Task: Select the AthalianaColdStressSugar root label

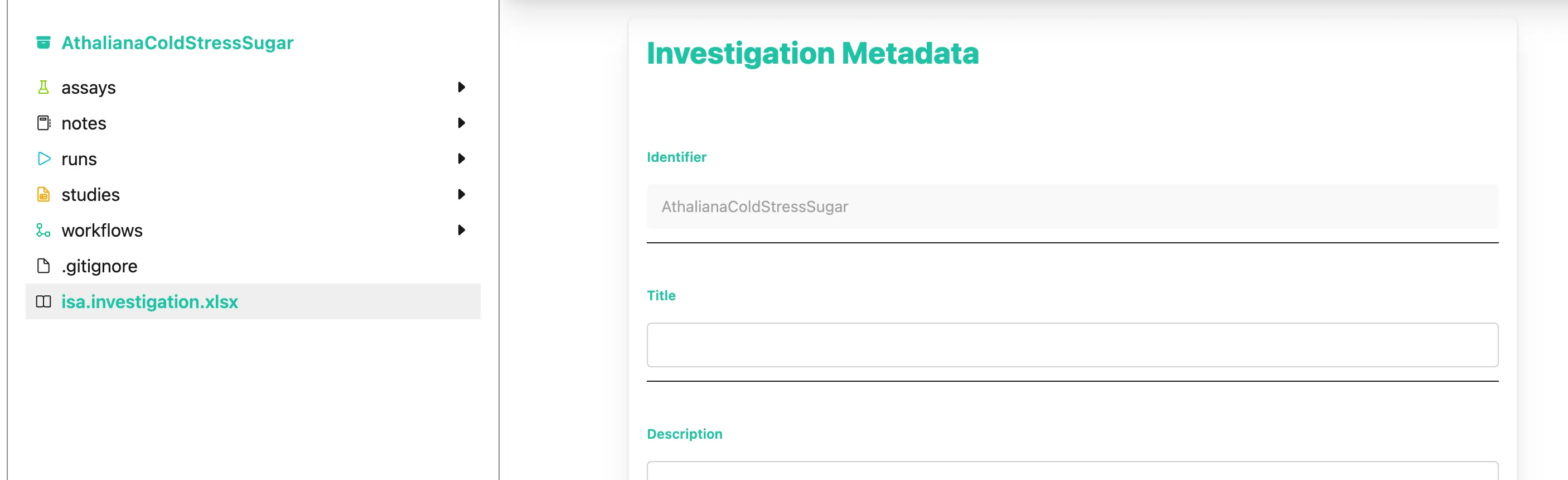Action: tap(177, 42)
